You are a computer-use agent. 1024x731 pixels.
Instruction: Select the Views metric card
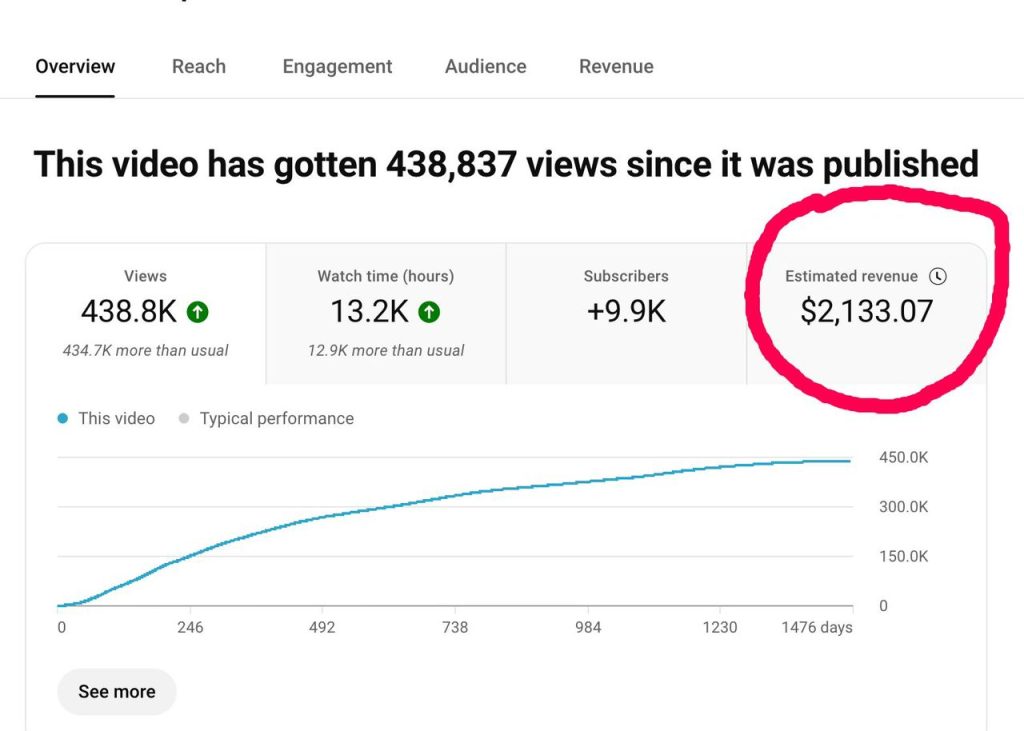(x=146, y=312)
